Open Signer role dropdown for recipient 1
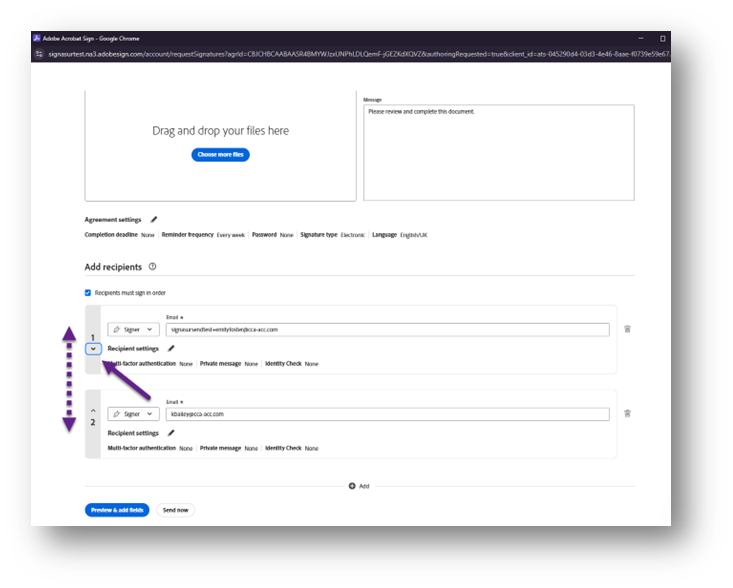 [x=133, y=329]
